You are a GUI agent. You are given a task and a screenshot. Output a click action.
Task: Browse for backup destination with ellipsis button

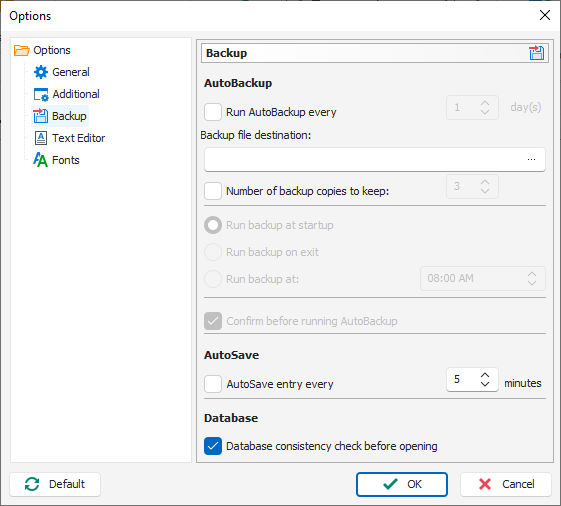(x=531, y=160)
